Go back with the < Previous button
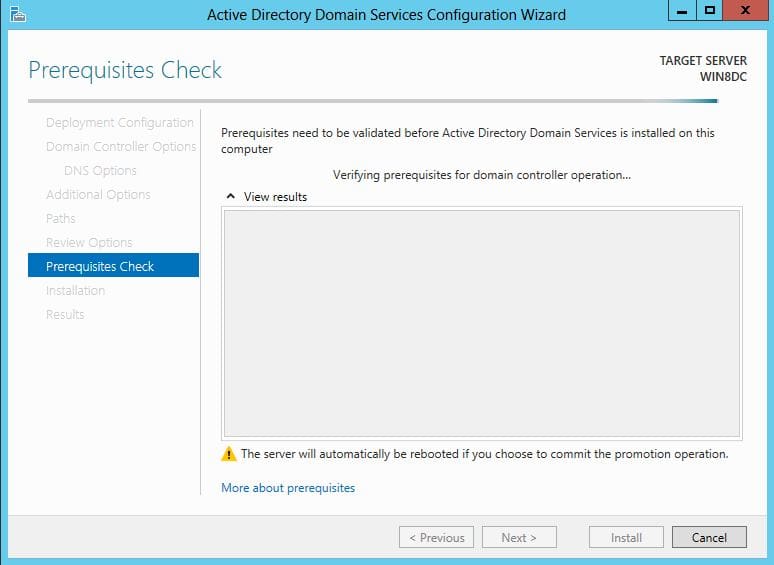The height and width of the screenshot is (565, 774). pyautogui.click(x=436, y=537)
